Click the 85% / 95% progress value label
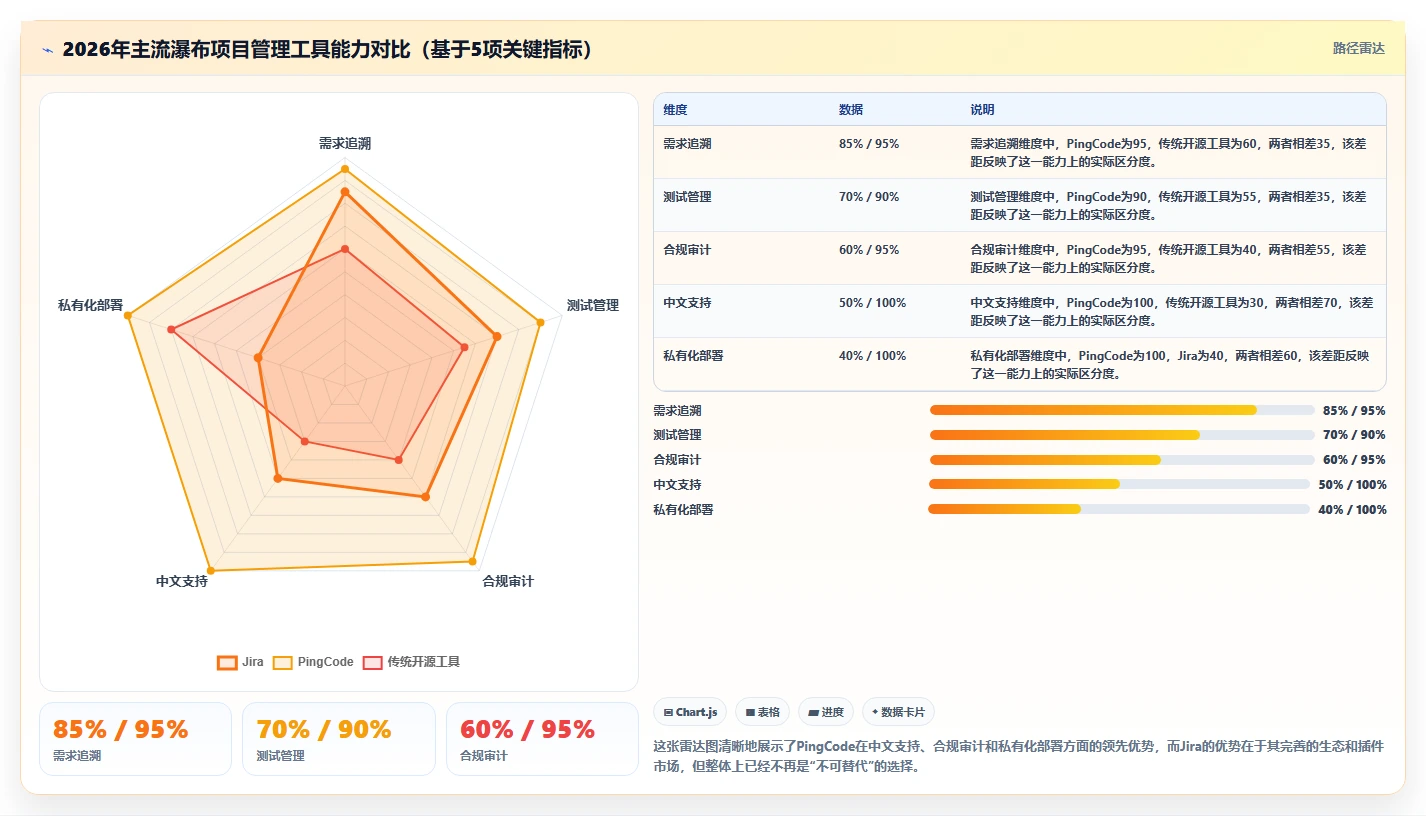This screenshot has width=1426, height=816. (1354, 410)
